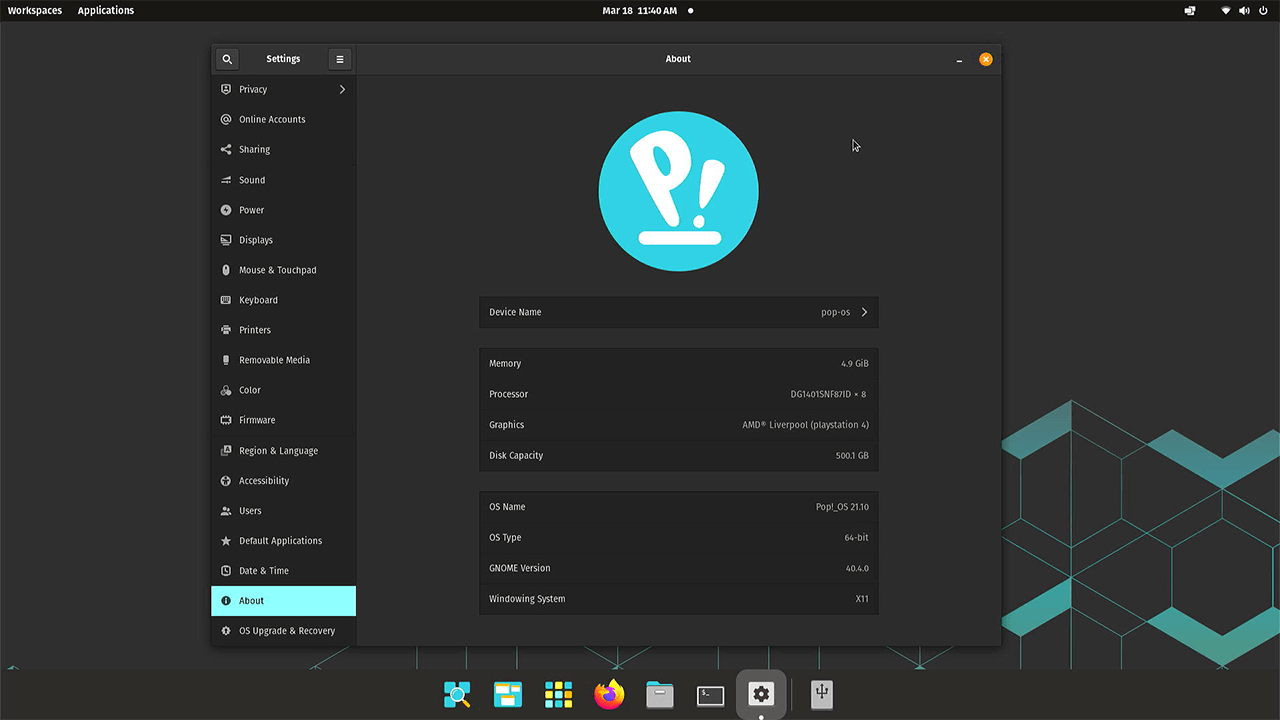Screen dimensions: 1280x720
Task: Expand the Privacy submenu chevron
Action: 342,89
